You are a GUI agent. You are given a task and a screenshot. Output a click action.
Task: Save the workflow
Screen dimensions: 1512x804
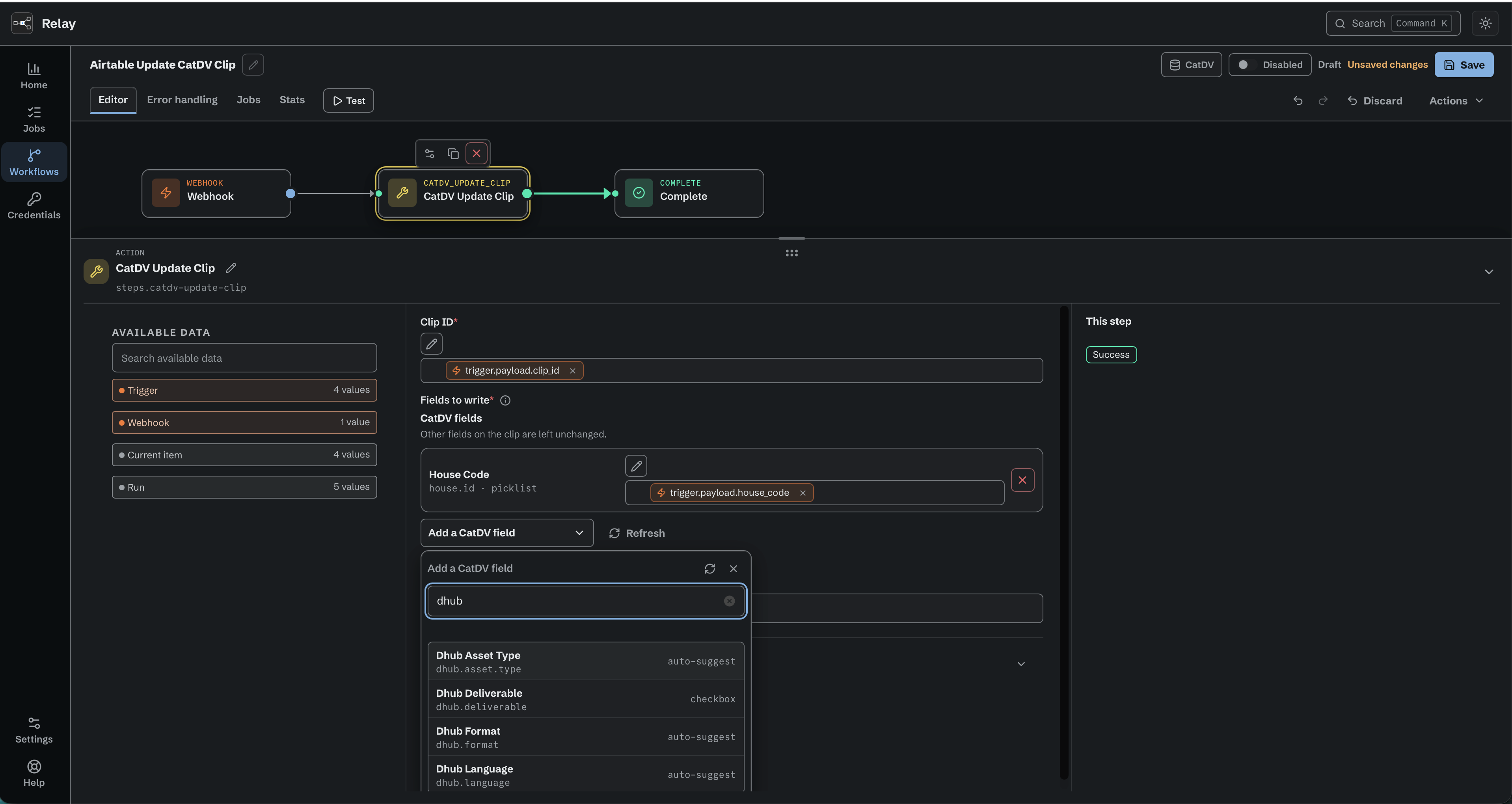(1464, 65)
